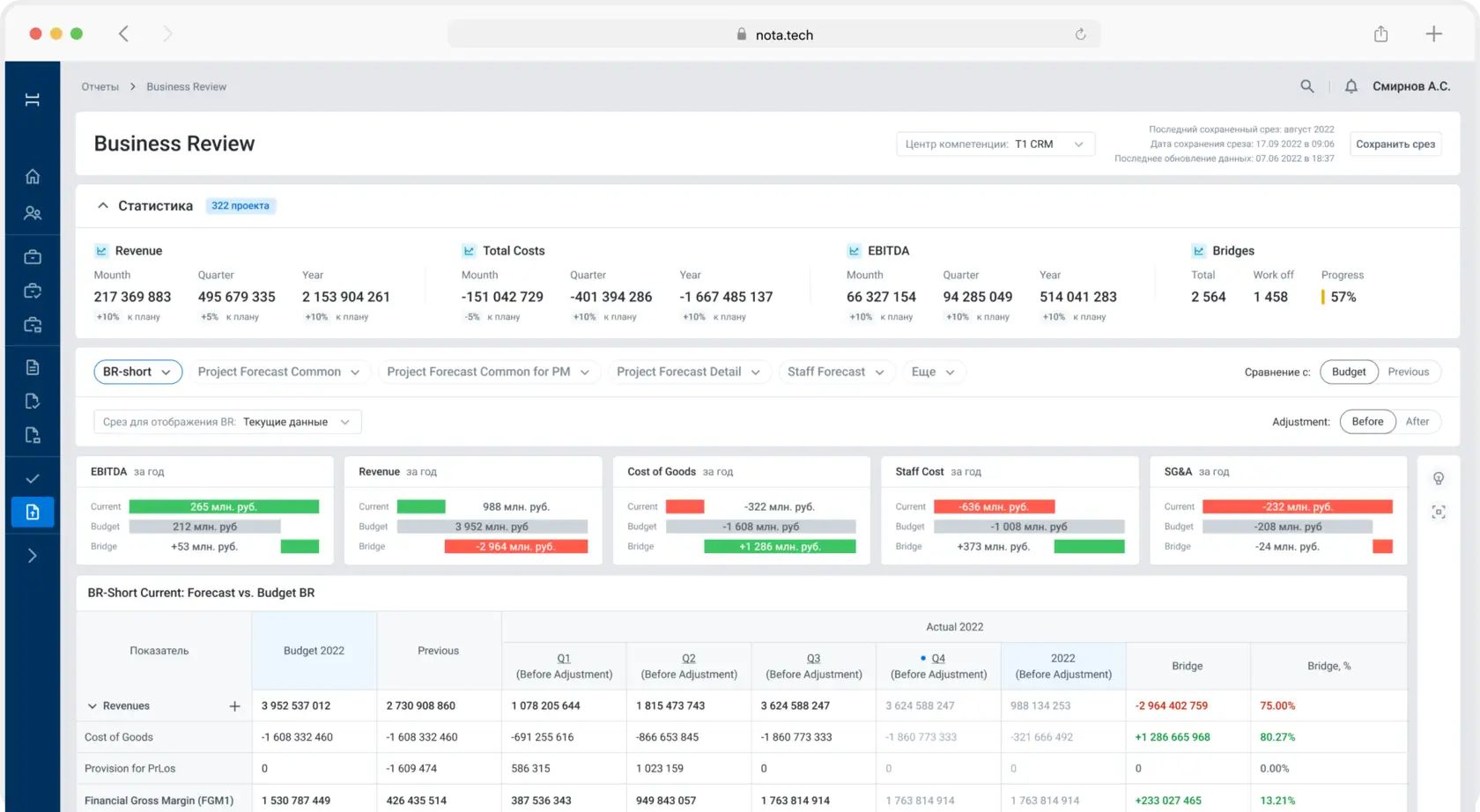The width and height of the screenshot is (1480, 812).
Task: Open Project Forecast Detail tab
Action: point(688,372)
